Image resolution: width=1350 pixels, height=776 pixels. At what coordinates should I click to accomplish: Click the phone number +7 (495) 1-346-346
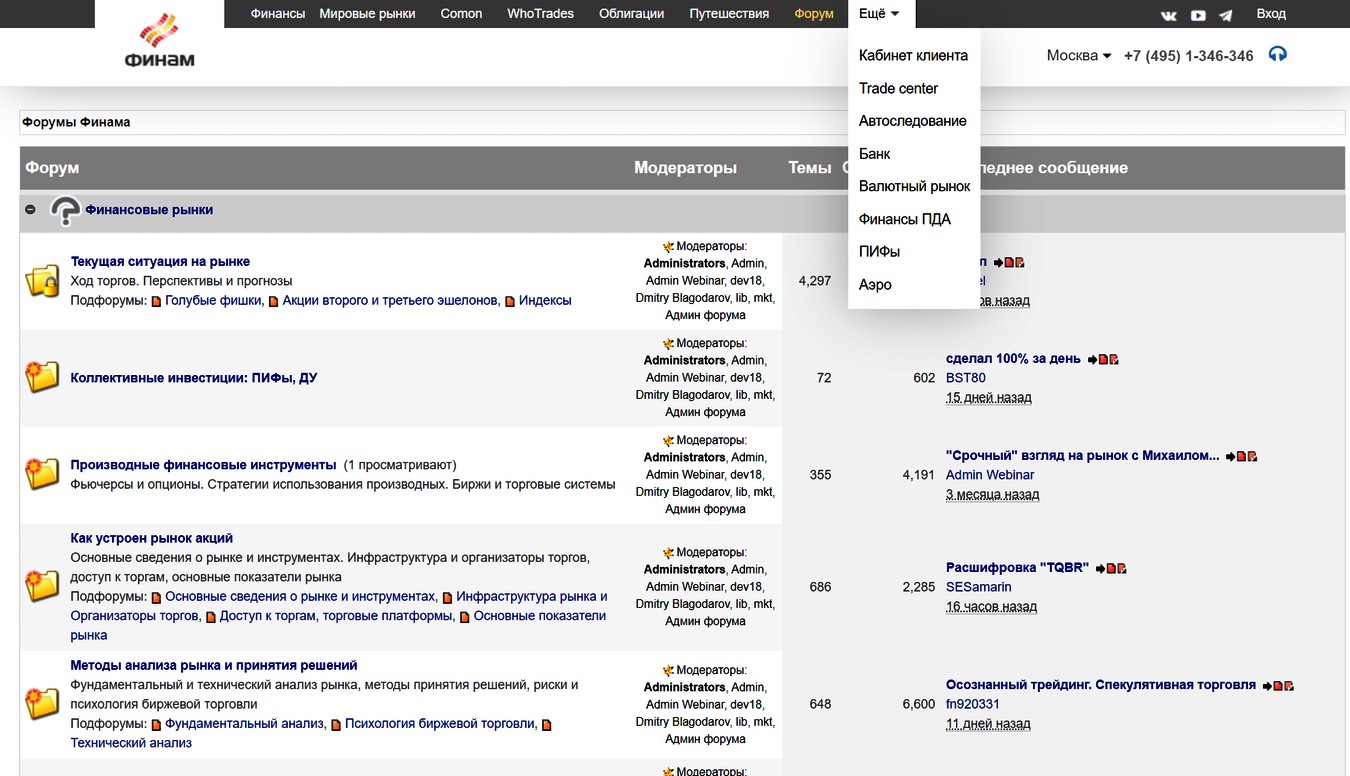(x=1188, y=56)
